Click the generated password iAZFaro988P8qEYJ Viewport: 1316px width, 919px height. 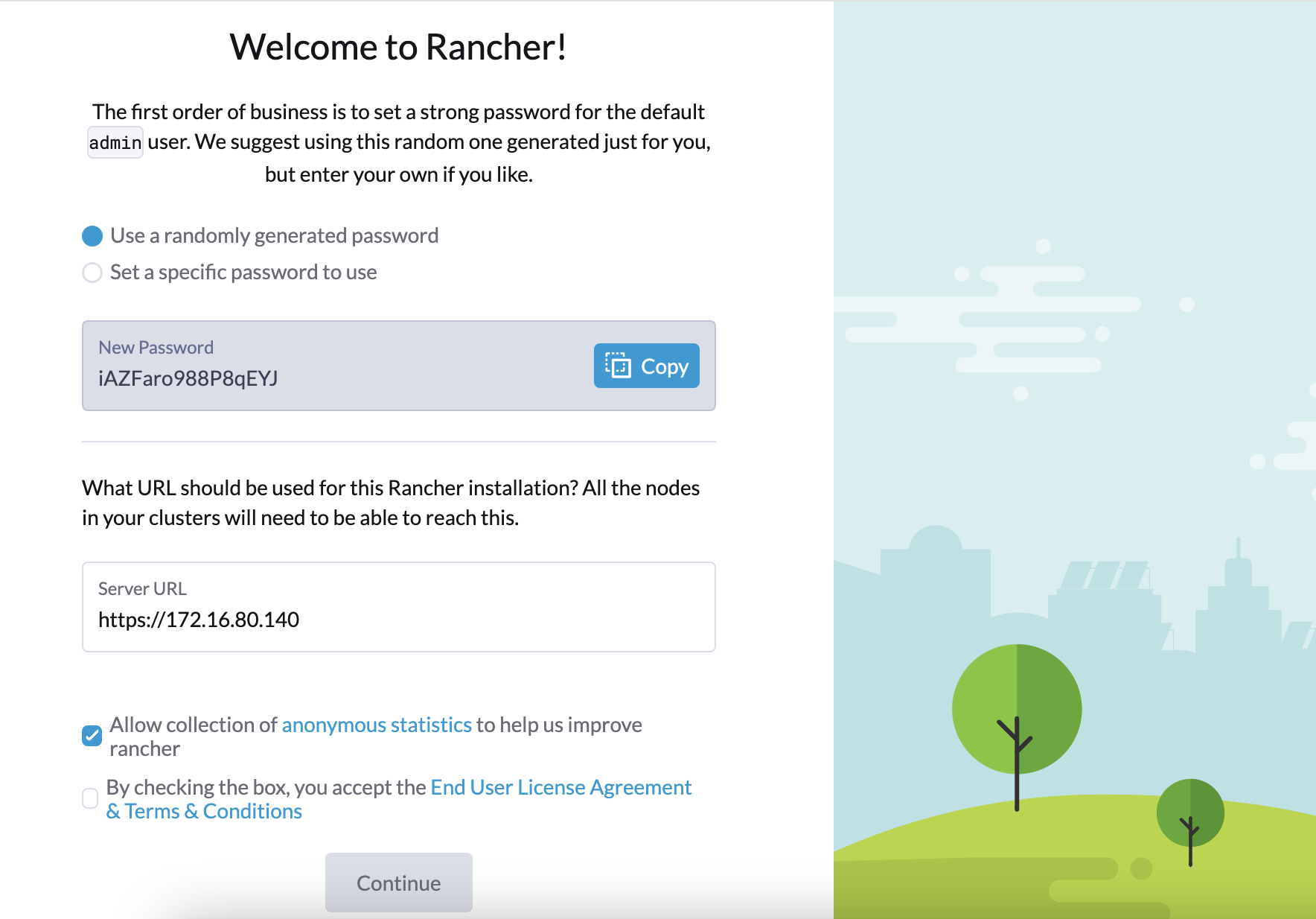point(188,378)
